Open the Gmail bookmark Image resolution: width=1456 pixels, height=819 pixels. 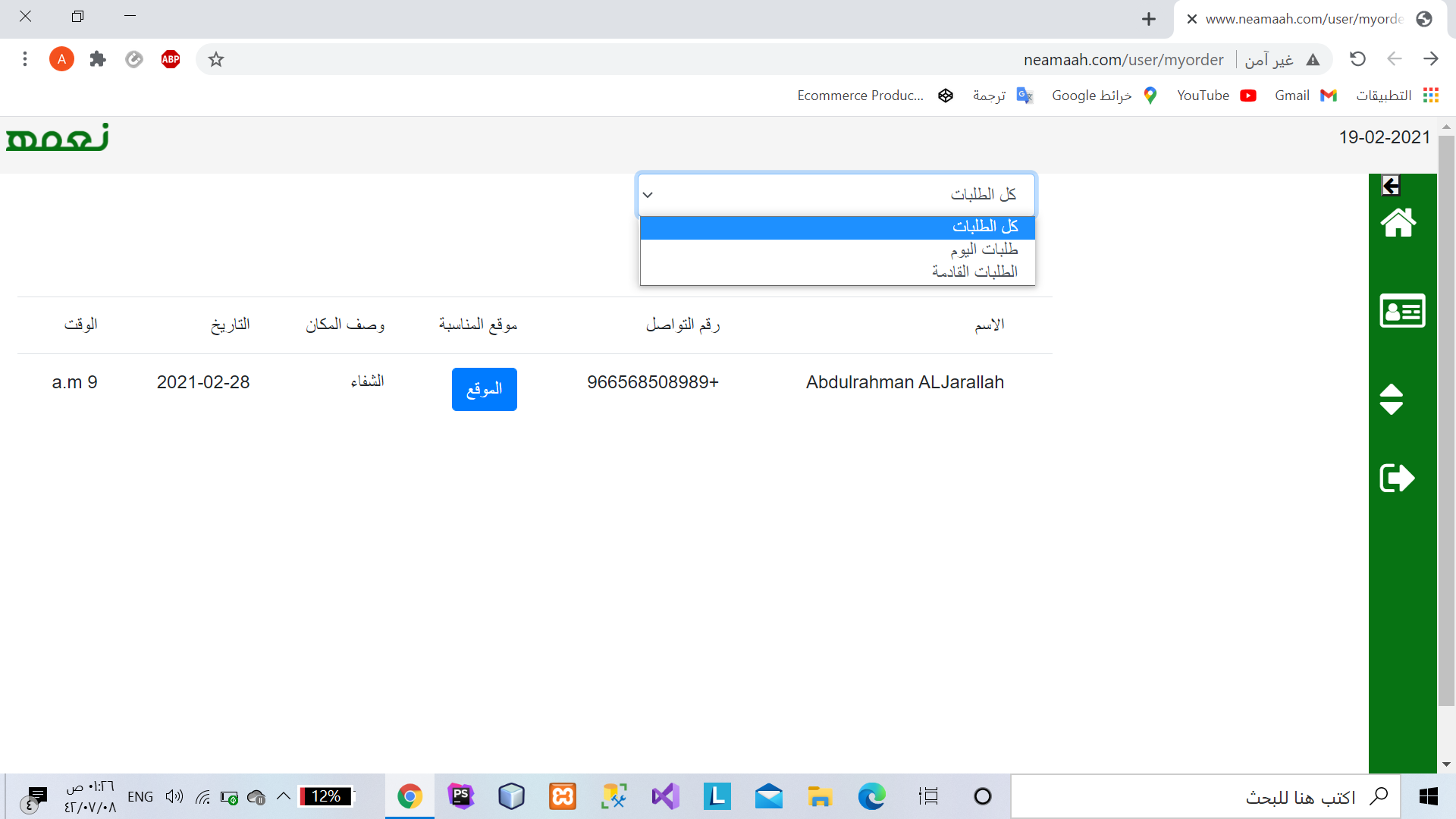click(x=1304, y=96)
